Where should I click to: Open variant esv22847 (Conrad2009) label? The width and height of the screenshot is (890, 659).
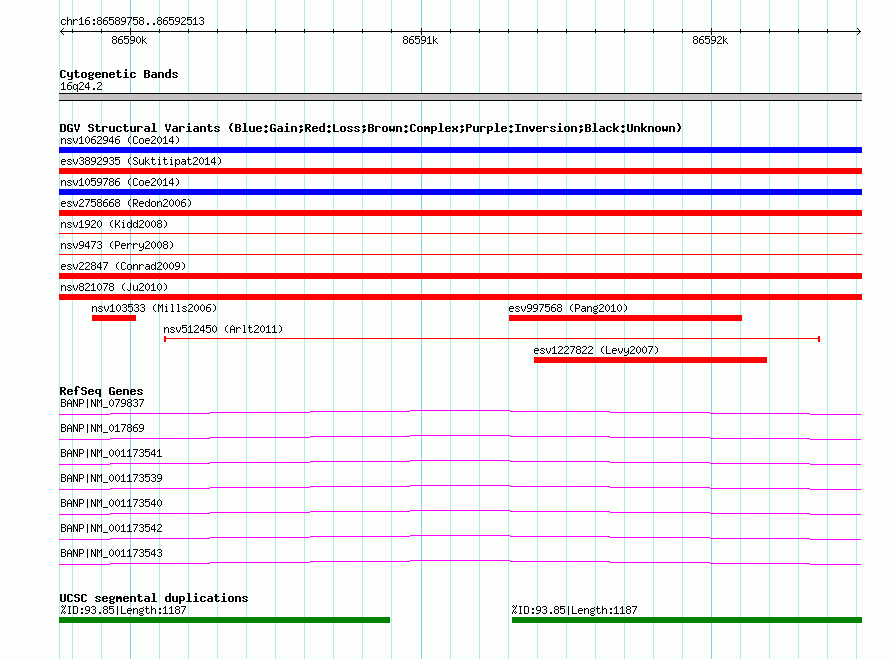pyautogui.click(x=123, y=266)
